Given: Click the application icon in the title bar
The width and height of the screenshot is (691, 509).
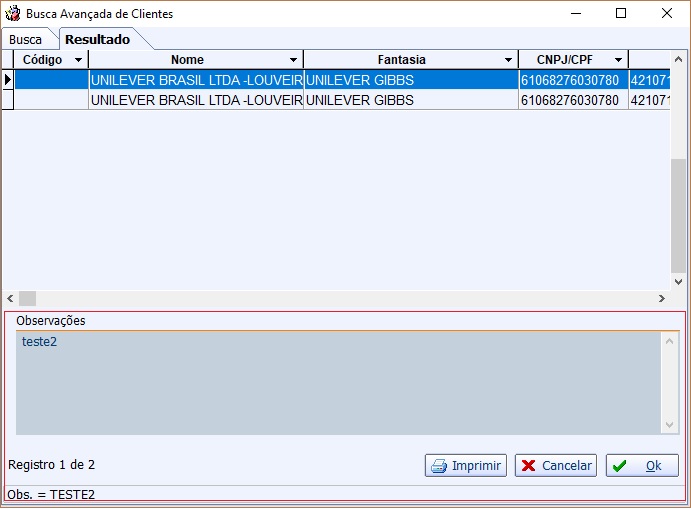Looking at the screenshot, I should (12, 13).
